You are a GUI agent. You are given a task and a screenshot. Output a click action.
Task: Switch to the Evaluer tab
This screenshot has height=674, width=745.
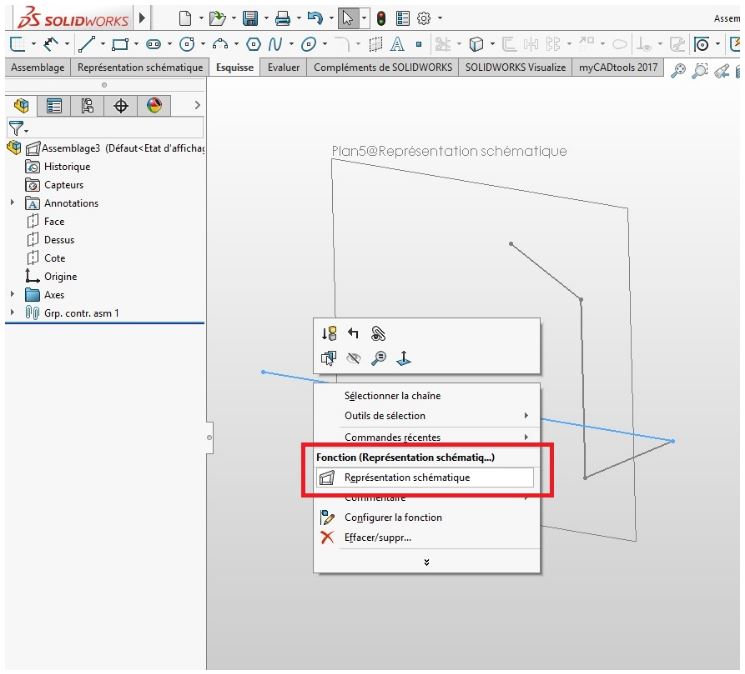(283, 67)
